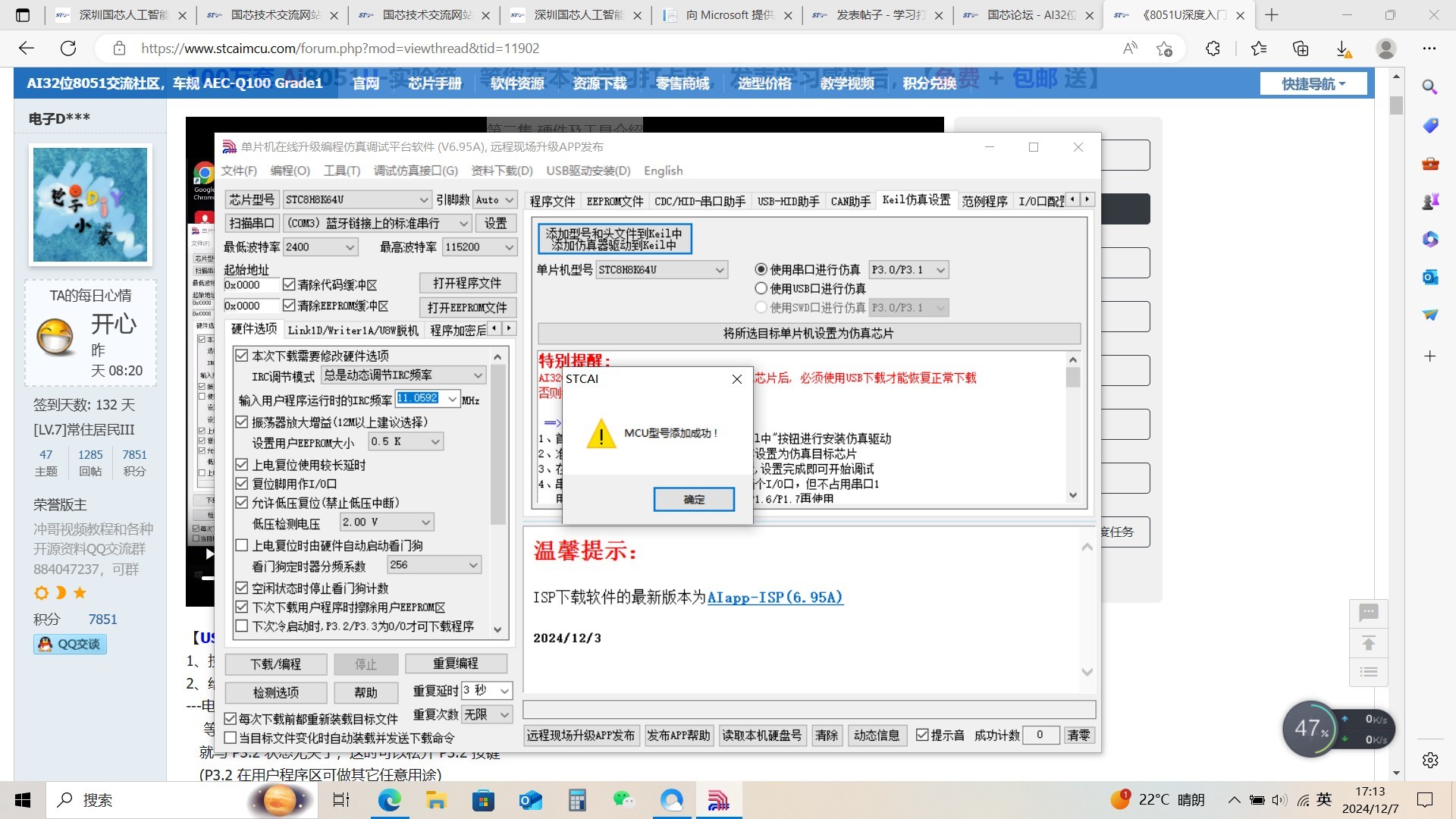
Task: Open sidebar settings gear icon
Action: [1430, 760]
